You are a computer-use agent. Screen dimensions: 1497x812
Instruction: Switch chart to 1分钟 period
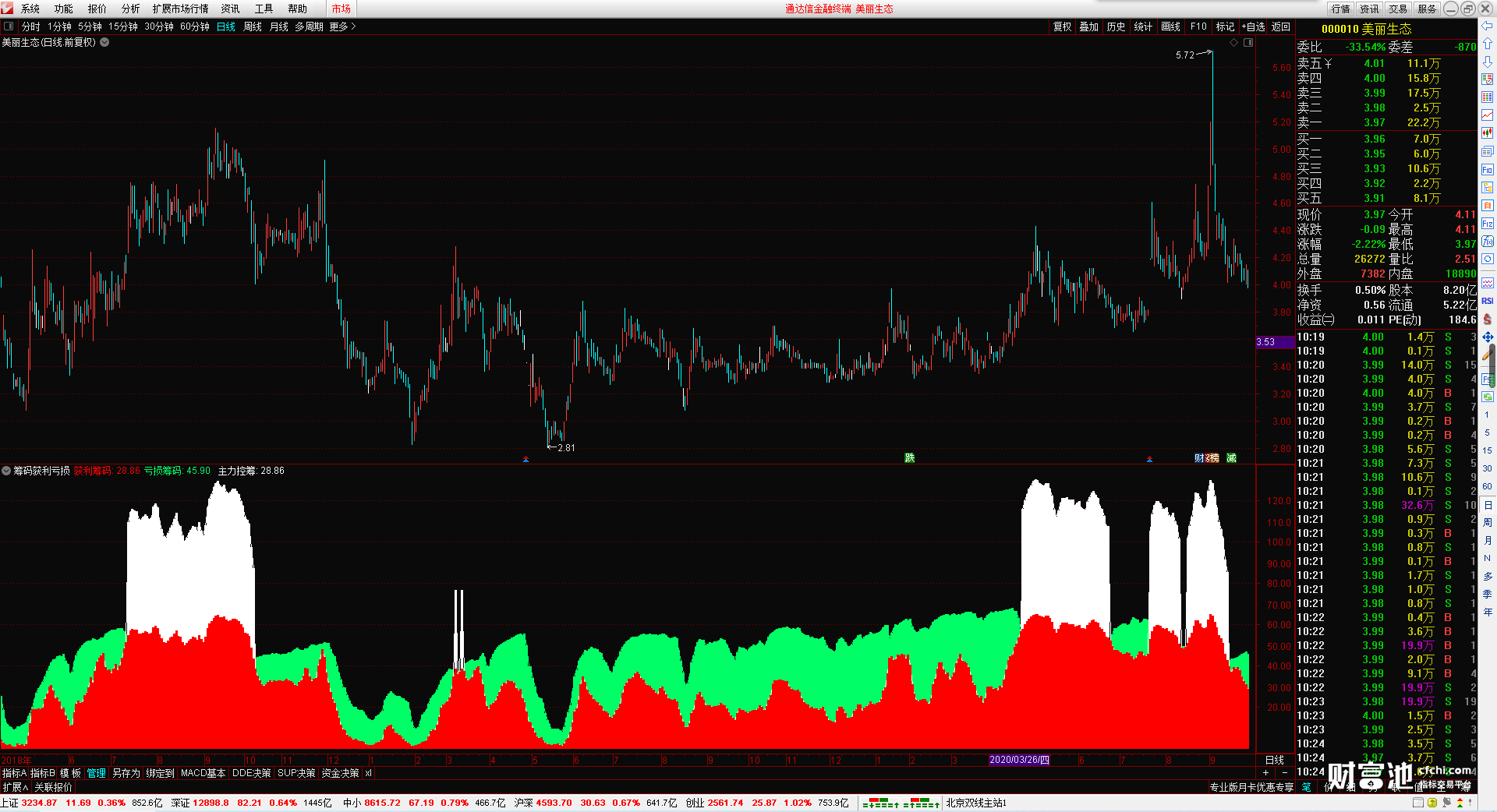[59, 26]
